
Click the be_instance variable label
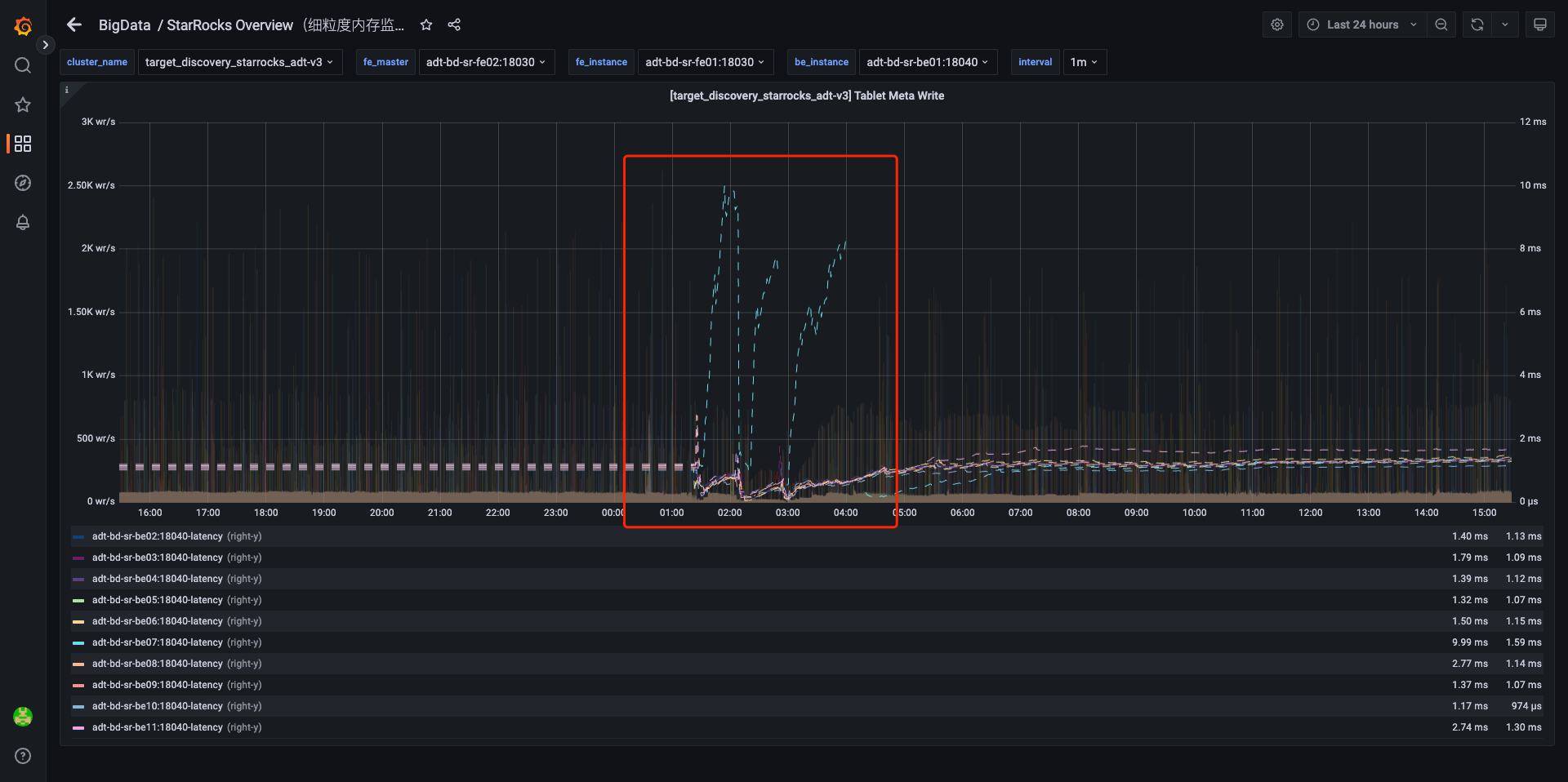[x=822, y=62]
